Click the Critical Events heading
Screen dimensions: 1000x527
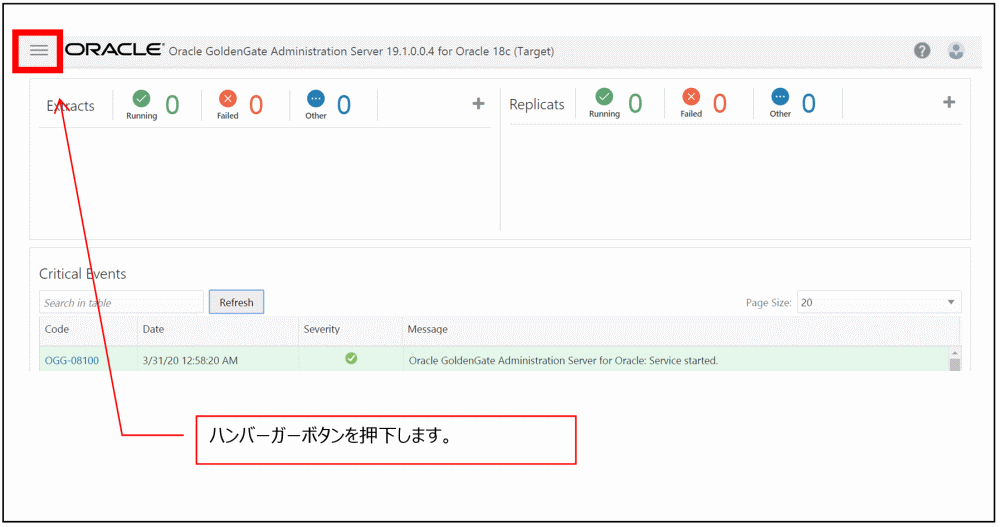click(82, 274)
